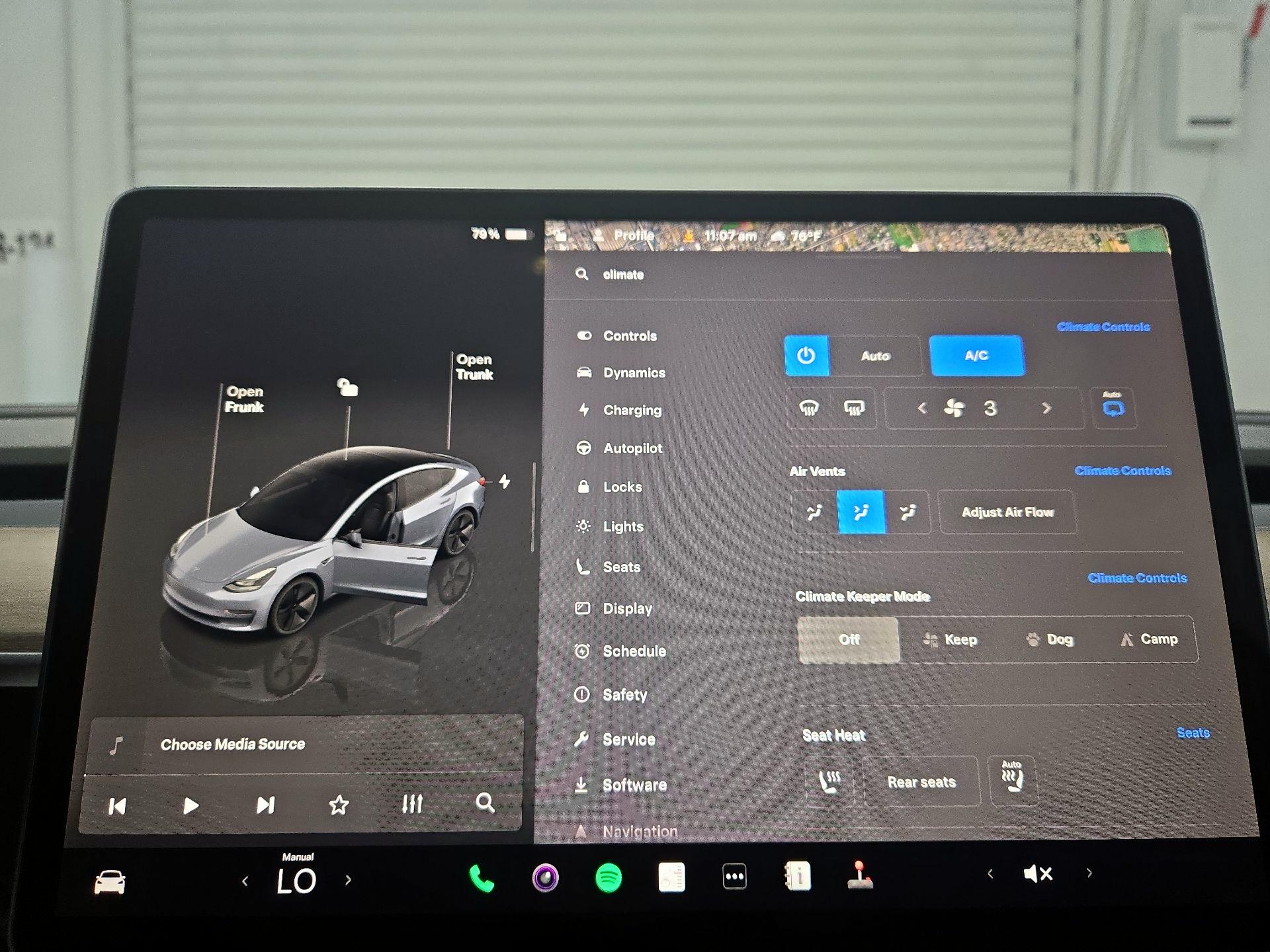Open the purple camera app icon
The height and width of the screenshot is (952, 1270).
pos(545,878)
